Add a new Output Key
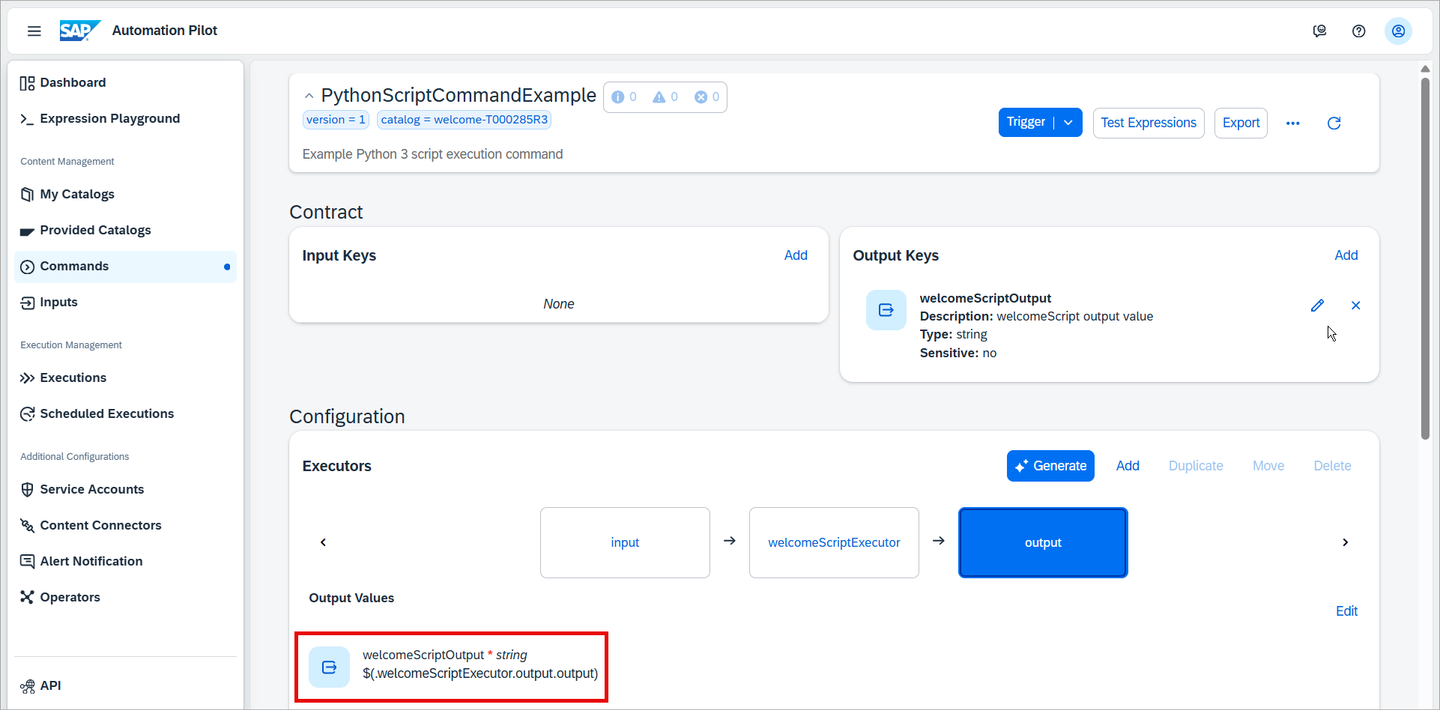 click(1346, 255)
